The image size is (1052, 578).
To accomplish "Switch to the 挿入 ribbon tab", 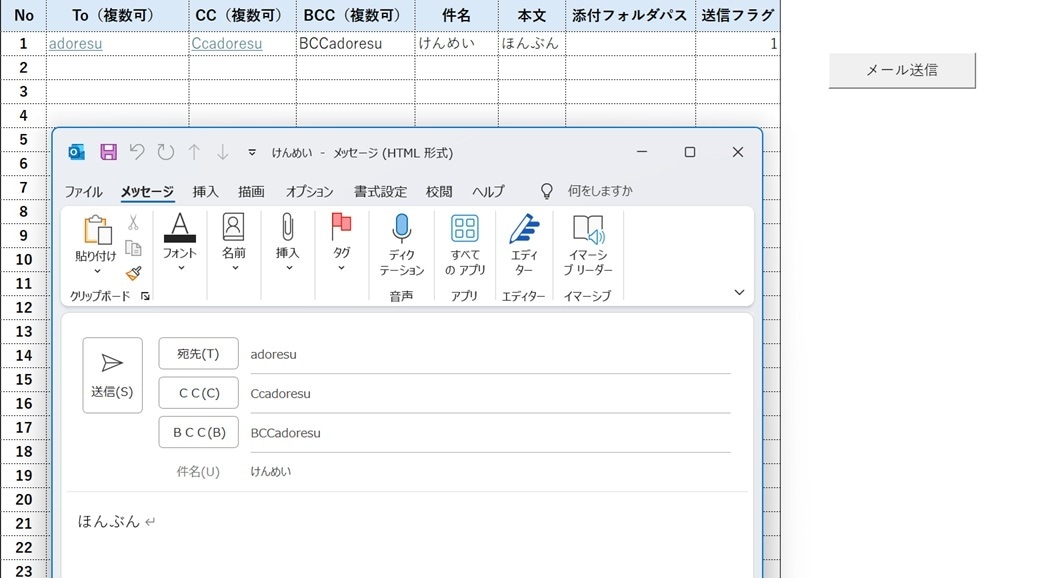I will (205, 192).
